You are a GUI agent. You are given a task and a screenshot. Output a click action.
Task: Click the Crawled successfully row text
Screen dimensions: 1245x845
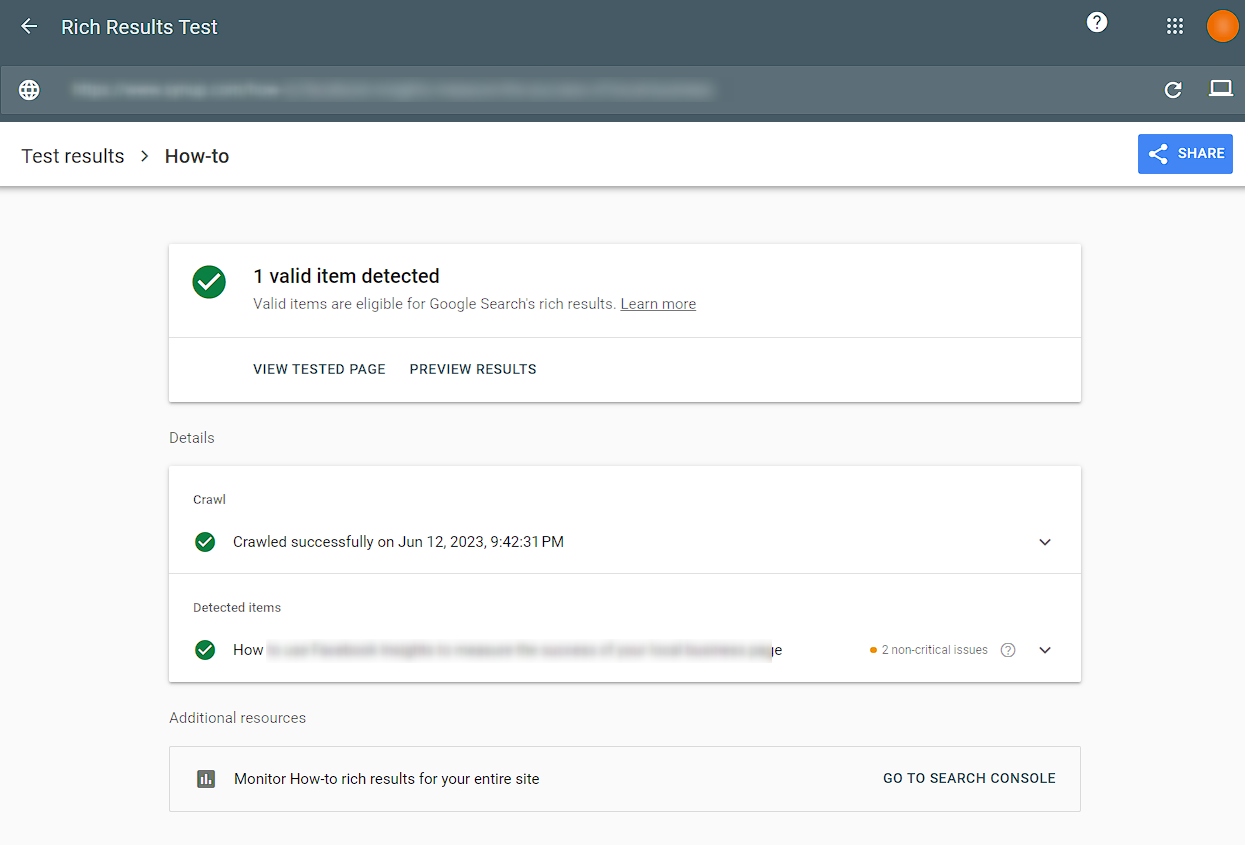(398, 542)
